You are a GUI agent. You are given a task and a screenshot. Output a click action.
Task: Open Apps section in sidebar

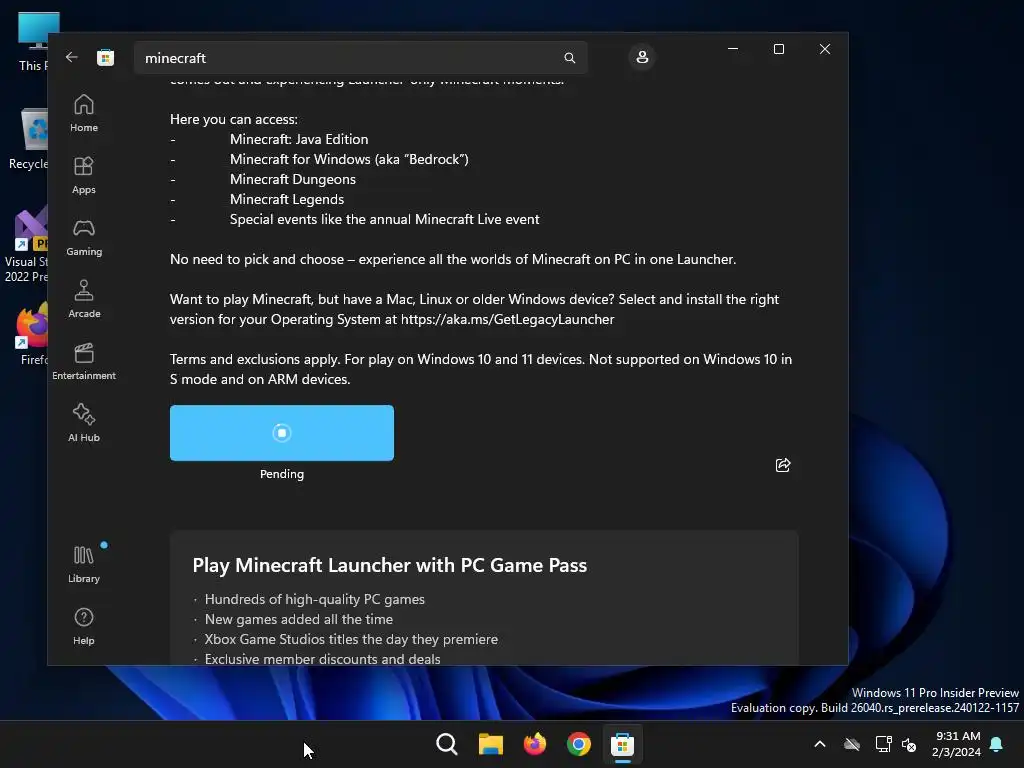84,175
